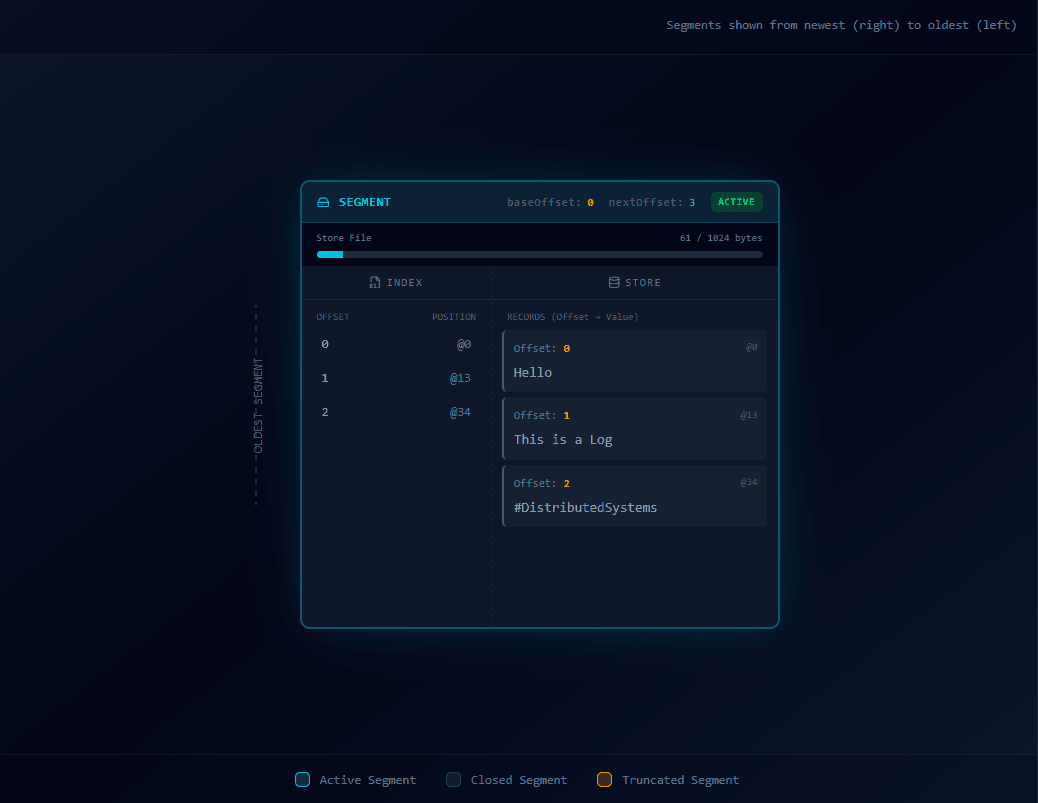Click the nextOffset value in header

click(x=691, y=203)
